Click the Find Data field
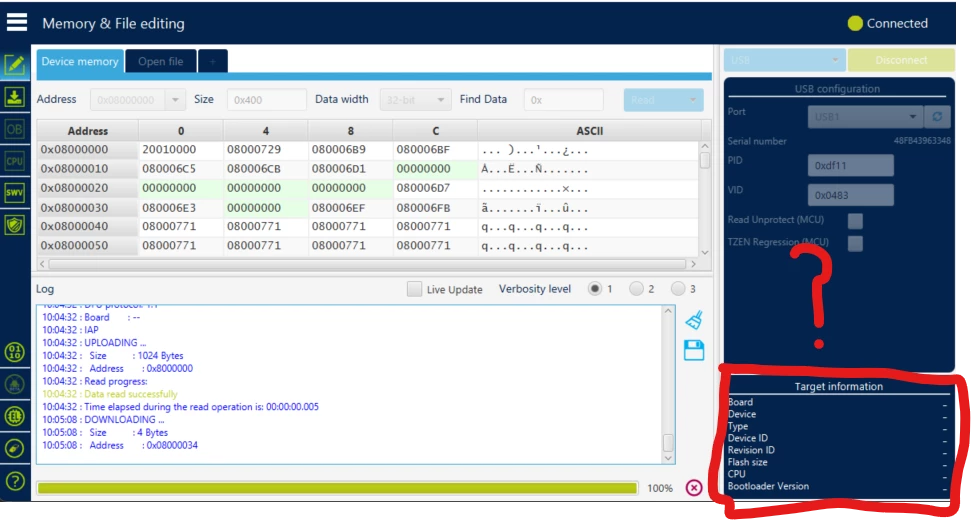 [x=564, y=100]
